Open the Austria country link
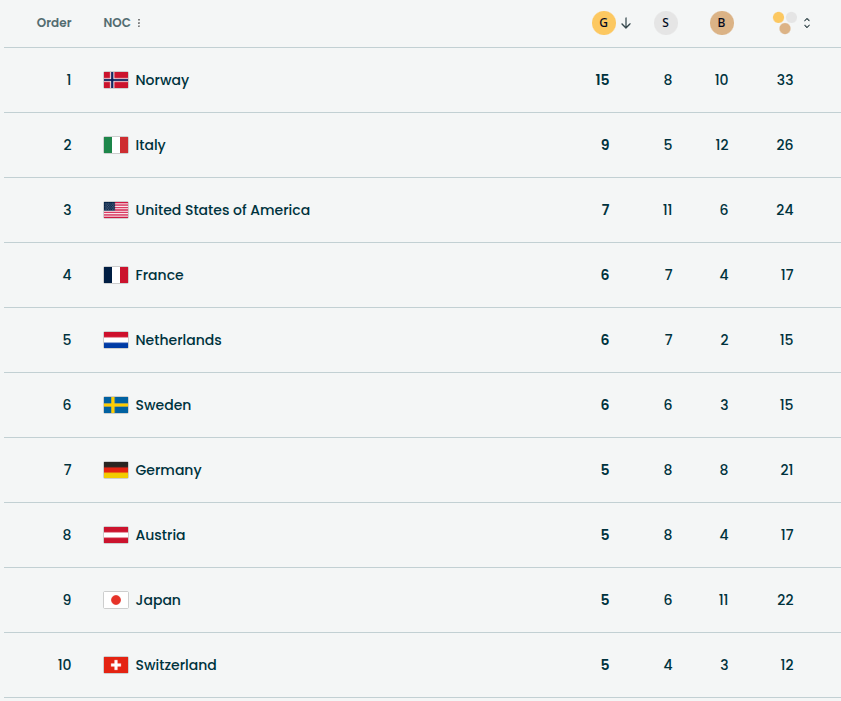Viewport: 841px width, 701px height. pyautogui.click(x=160, y=535)
